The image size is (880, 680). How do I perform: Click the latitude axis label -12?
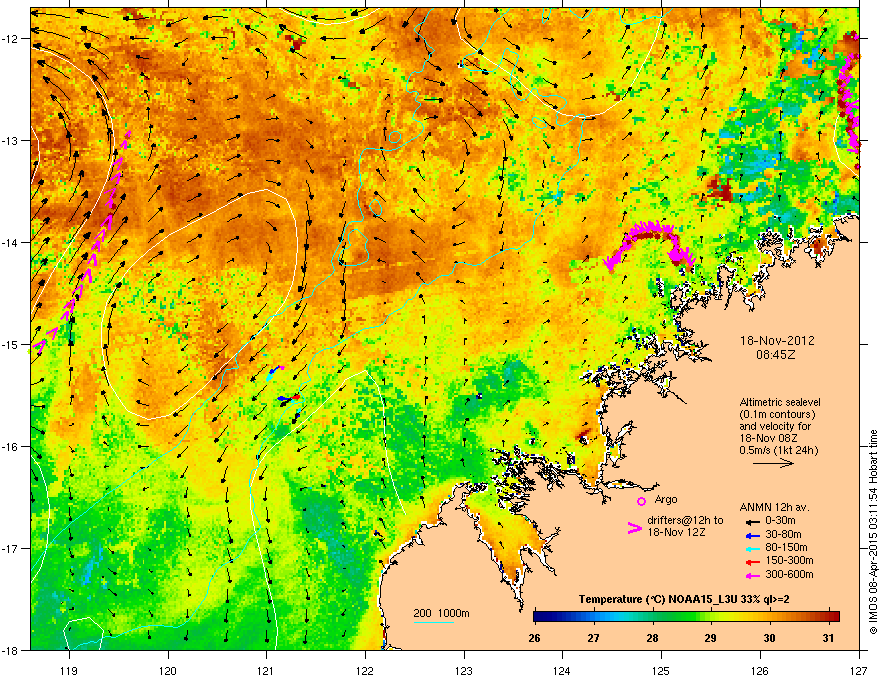(10, 39)
